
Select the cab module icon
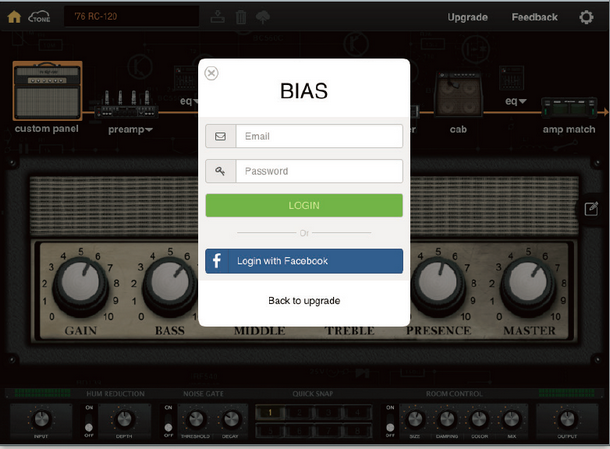(459, 94)
